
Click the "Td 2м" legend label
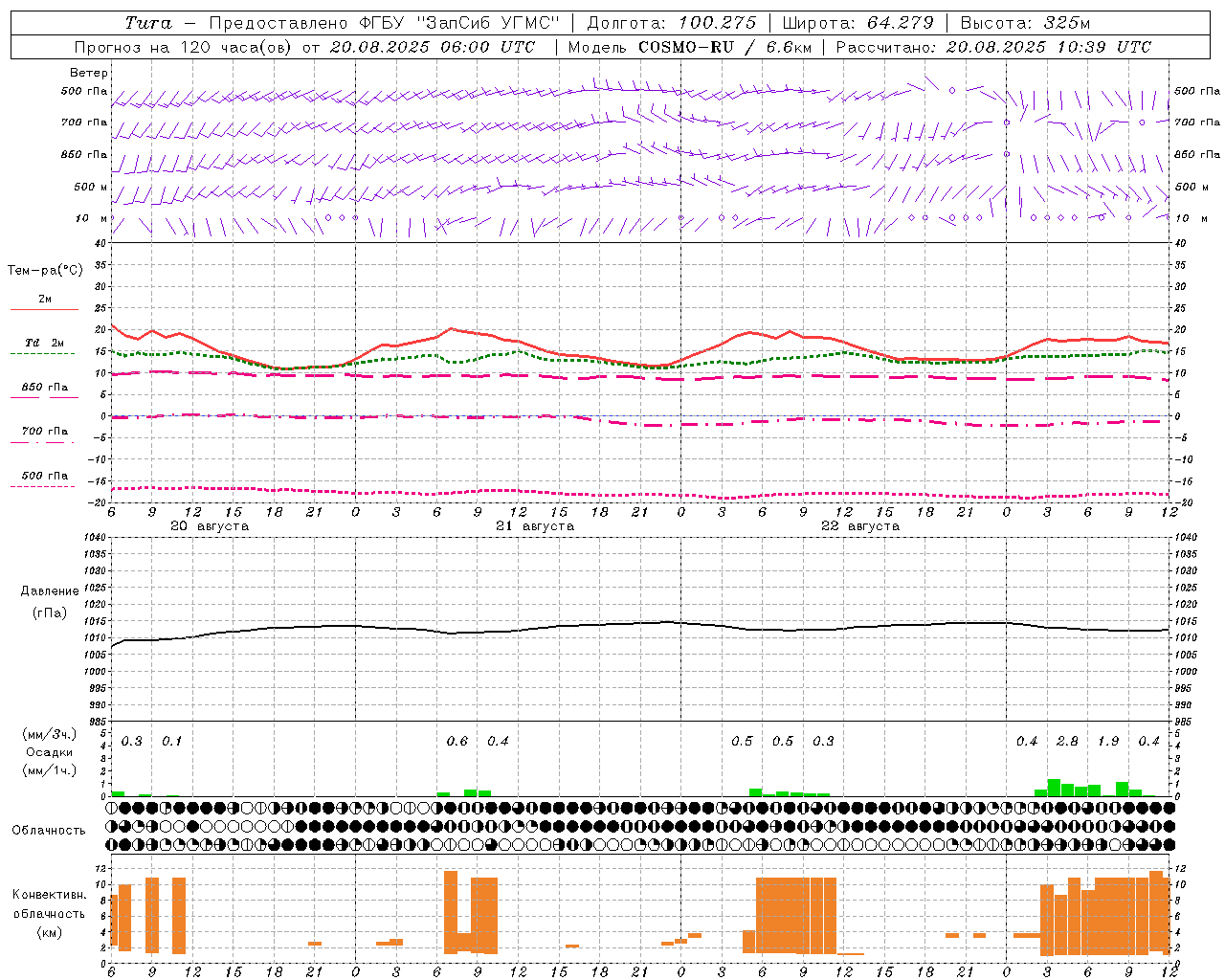point(45,343)
